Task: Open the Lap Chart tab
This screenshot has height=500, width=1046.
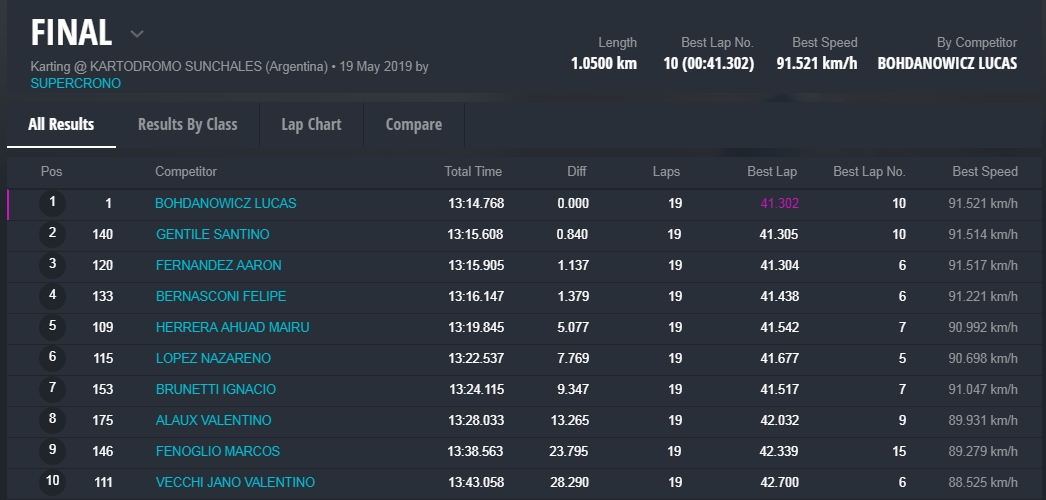Action: (x=311, y=124)
